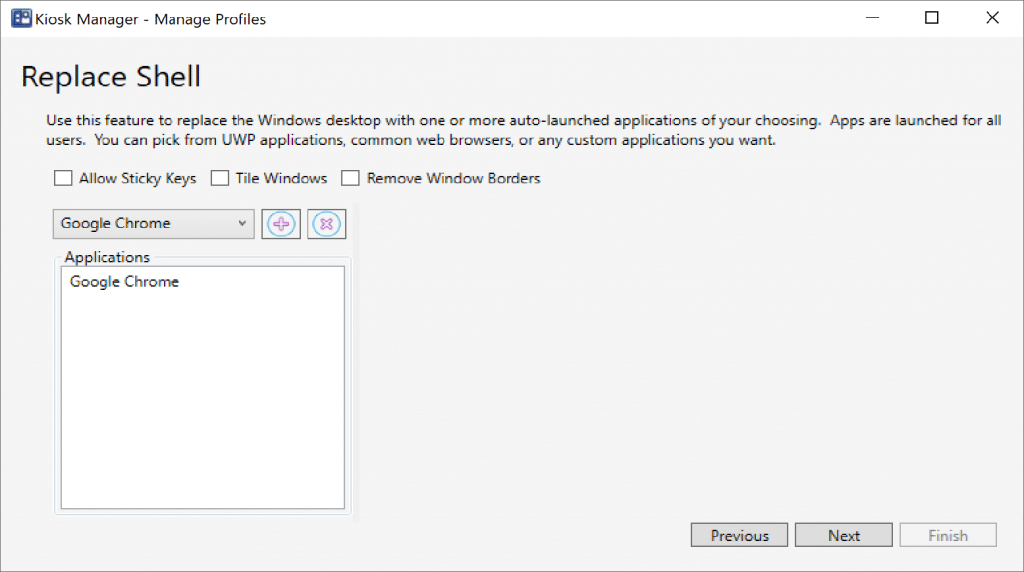
Task: Minimize the Kiosk Manager window
Action: pos(872,18)
